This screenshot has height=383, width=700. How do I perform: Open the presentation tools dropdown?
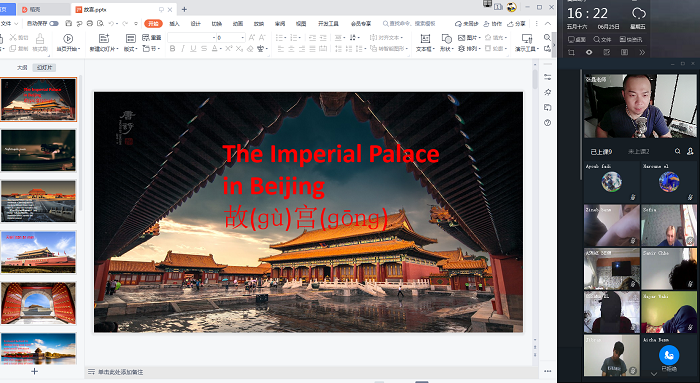(527, 42)
